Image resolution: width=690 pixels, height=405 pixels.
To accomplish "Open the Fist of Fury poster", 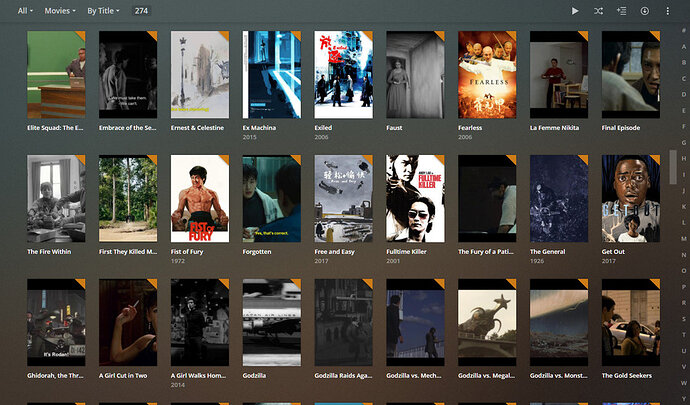I will (x=200, y=198).
